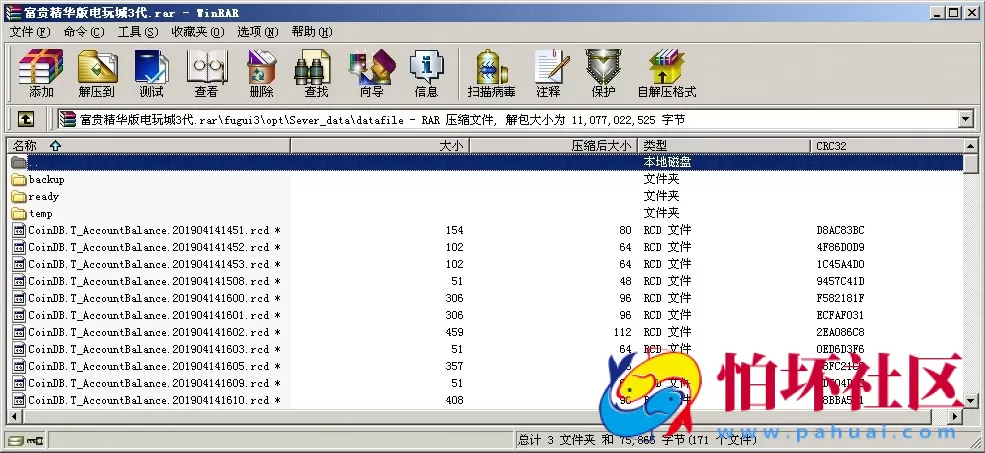
Task: Click the backup row 文件夹 type cell
Action: (x=661, y=179)
